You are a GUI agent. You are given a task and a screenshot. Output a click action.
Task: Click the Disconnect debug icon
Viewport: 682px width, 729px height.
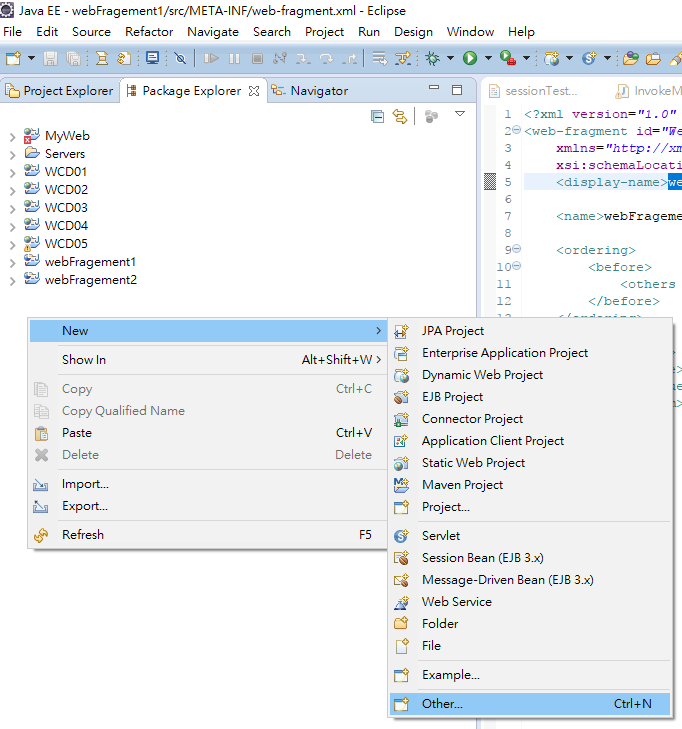coord(280,59)
